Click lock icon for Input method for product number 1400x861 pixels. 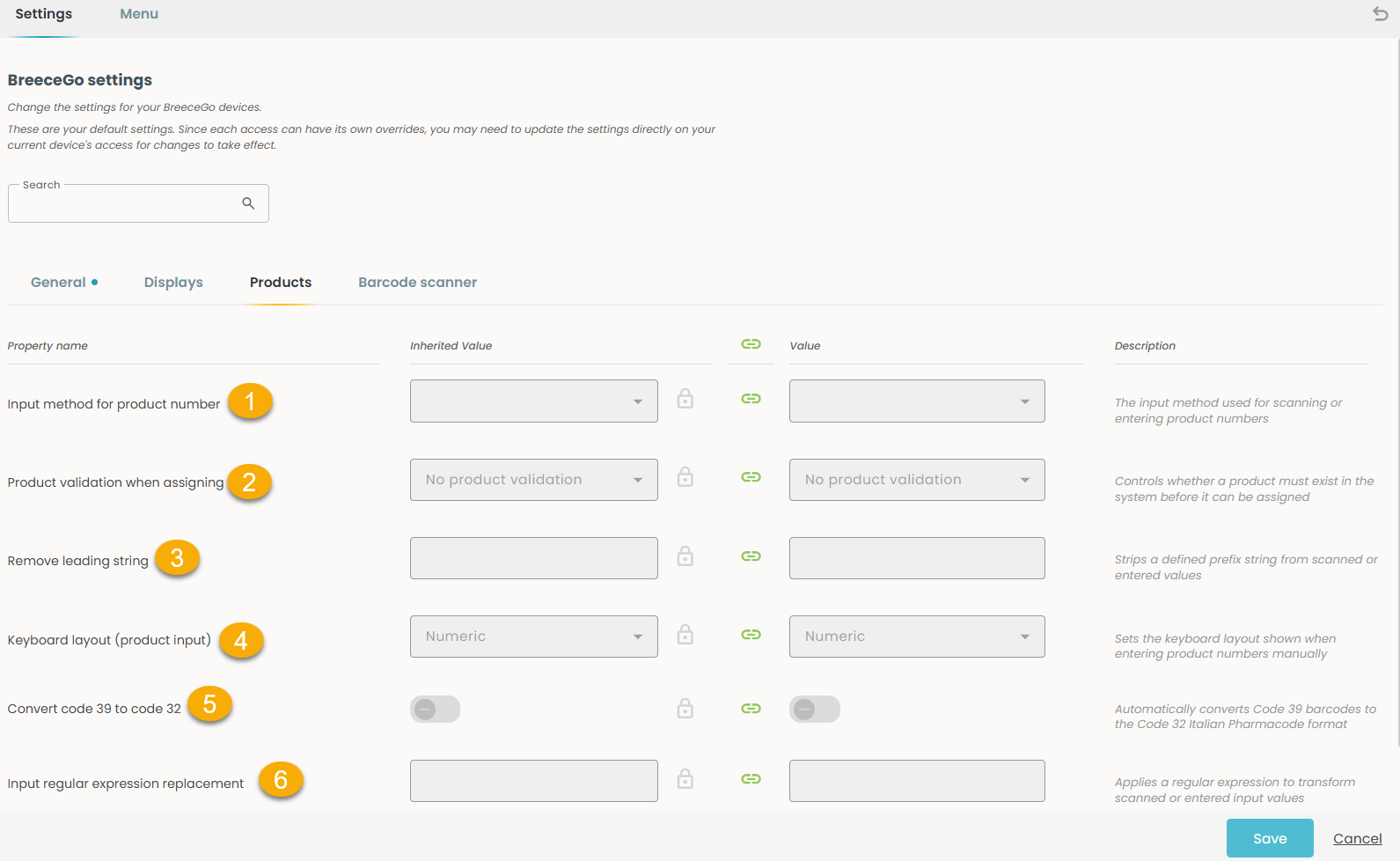pos(685,399)
